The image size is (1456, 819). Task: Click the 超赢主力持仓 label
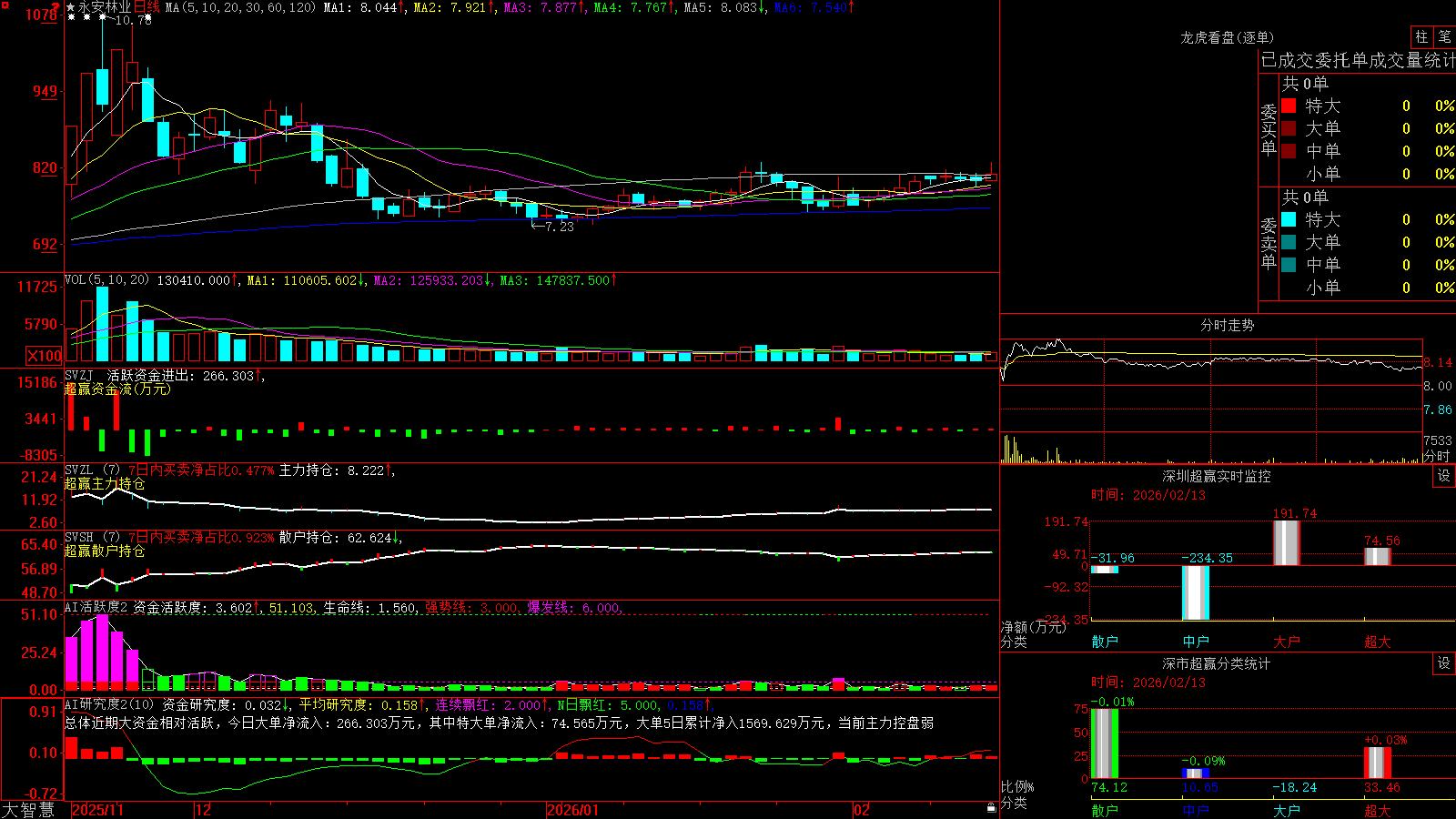point(105,483)
